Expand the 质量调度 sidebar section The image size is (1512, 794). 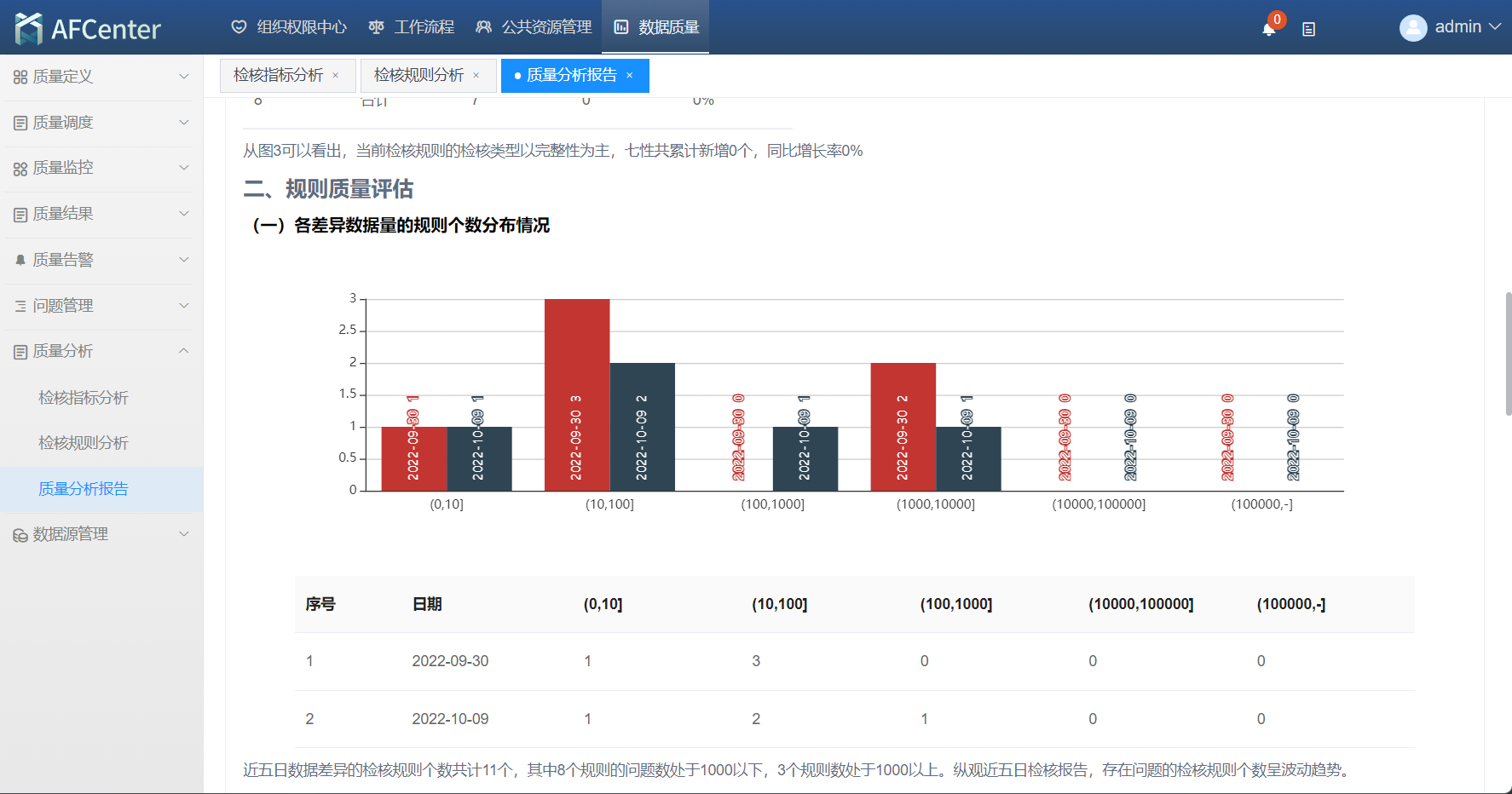101,123
